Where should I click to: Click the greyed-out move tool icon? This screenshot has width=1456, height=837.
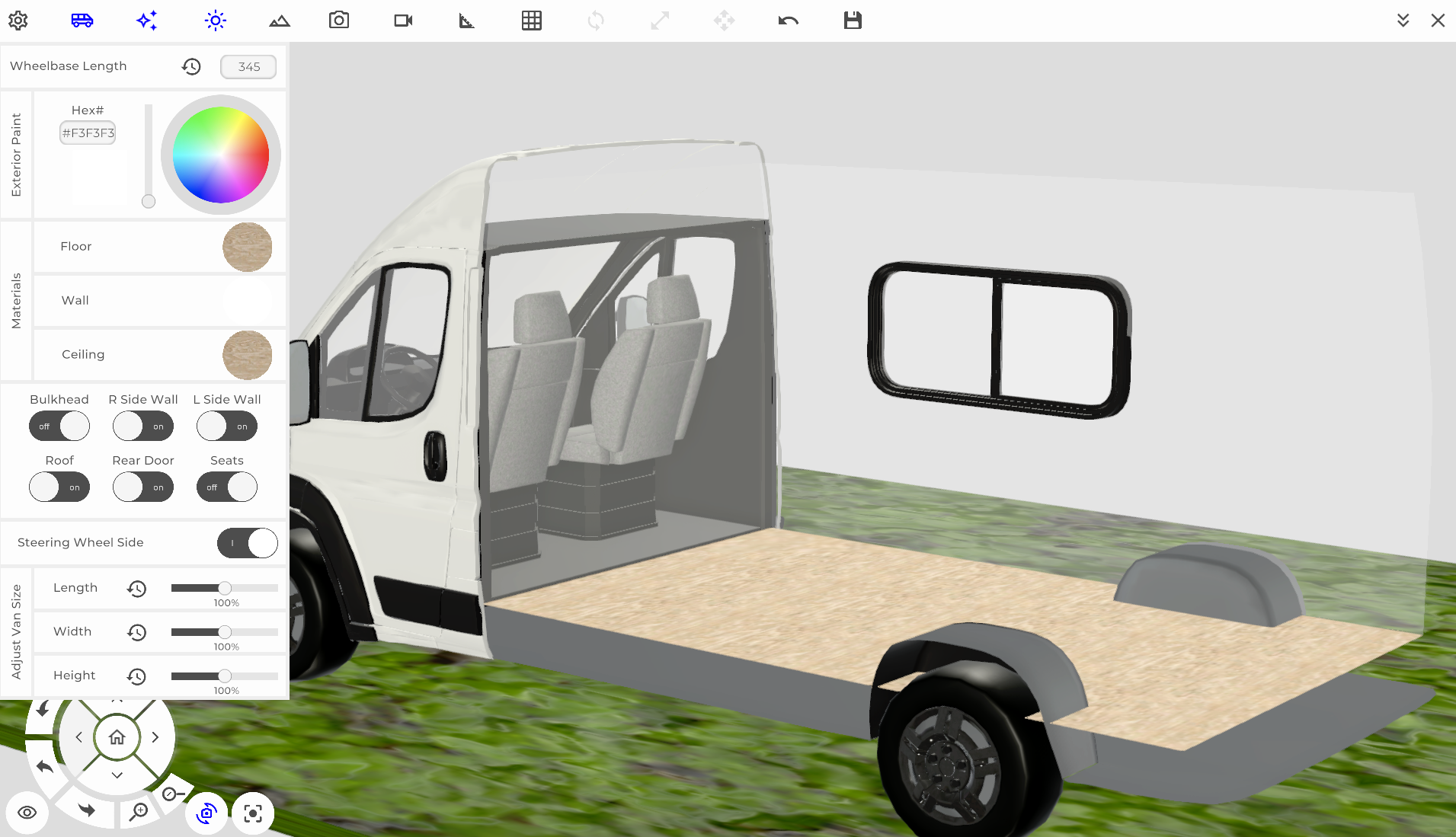pos(725,21)
